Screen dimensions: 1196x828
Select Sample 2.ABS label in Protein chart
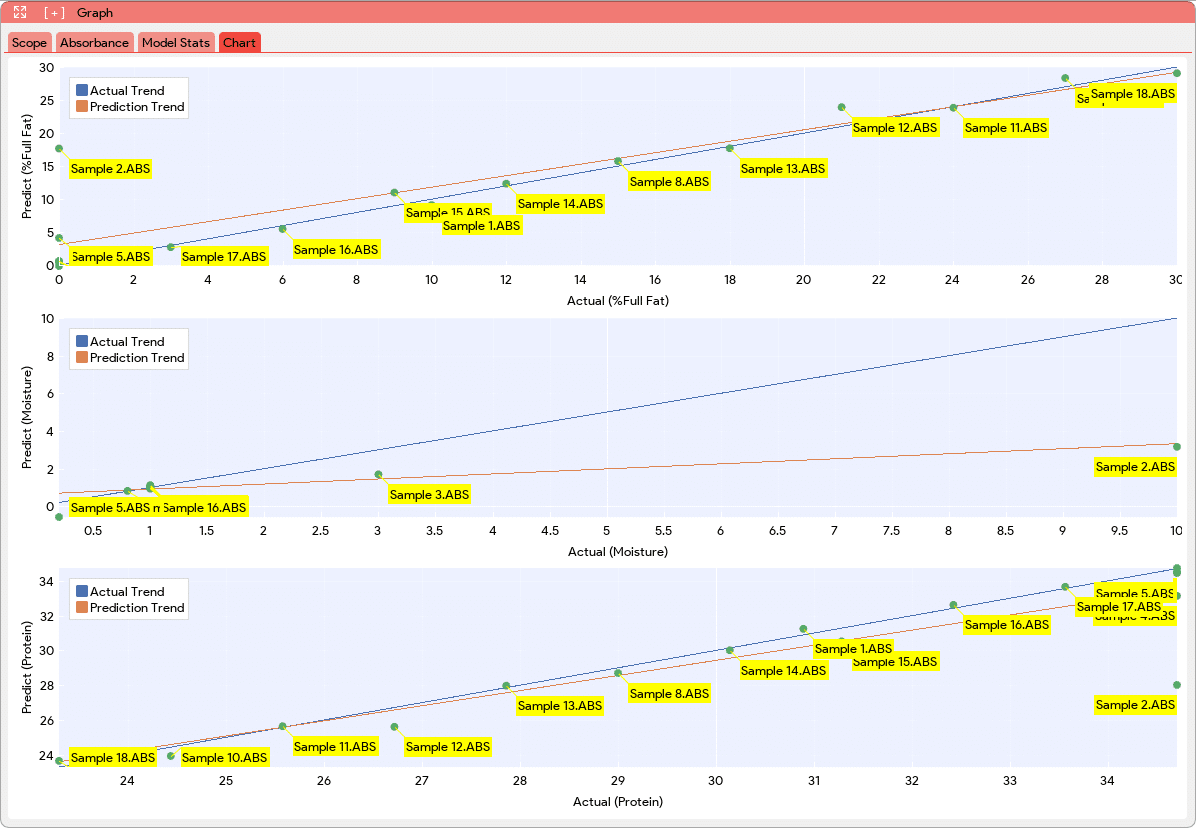point(1135,705)
